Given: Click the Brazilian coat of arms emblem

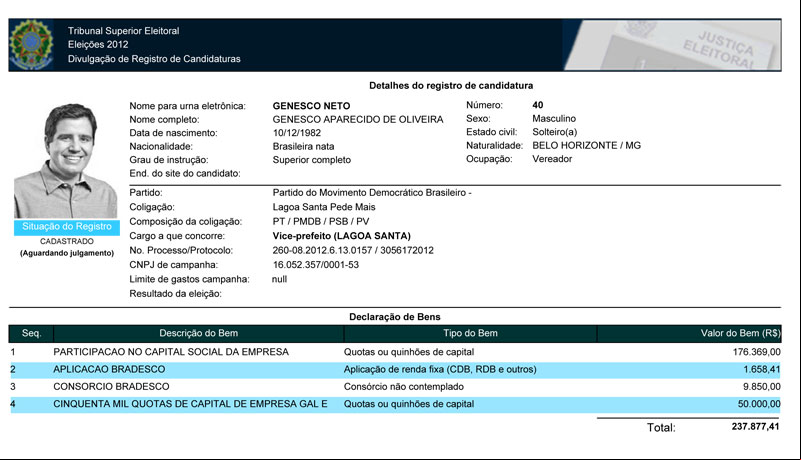Looking at the screenshot, I should (x=31, y=45).
